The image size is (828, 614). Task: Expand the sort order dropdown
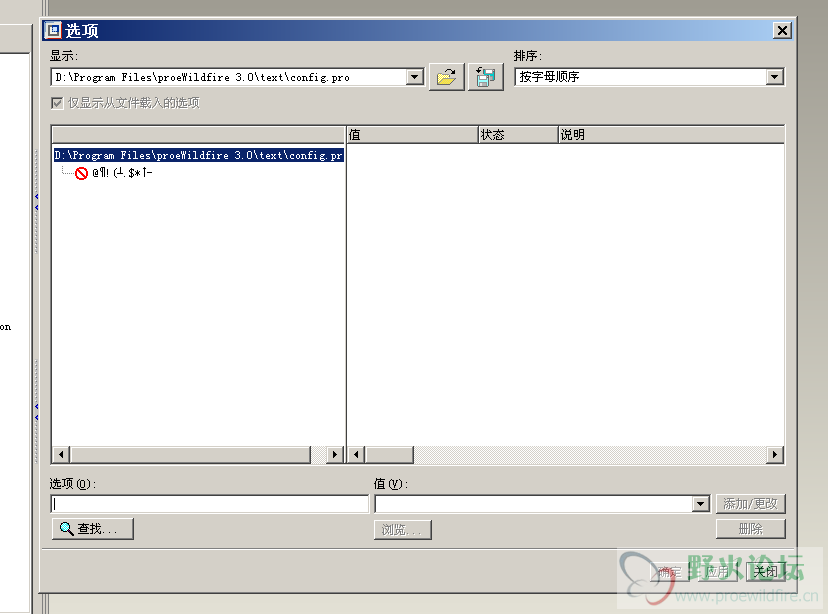774,77
